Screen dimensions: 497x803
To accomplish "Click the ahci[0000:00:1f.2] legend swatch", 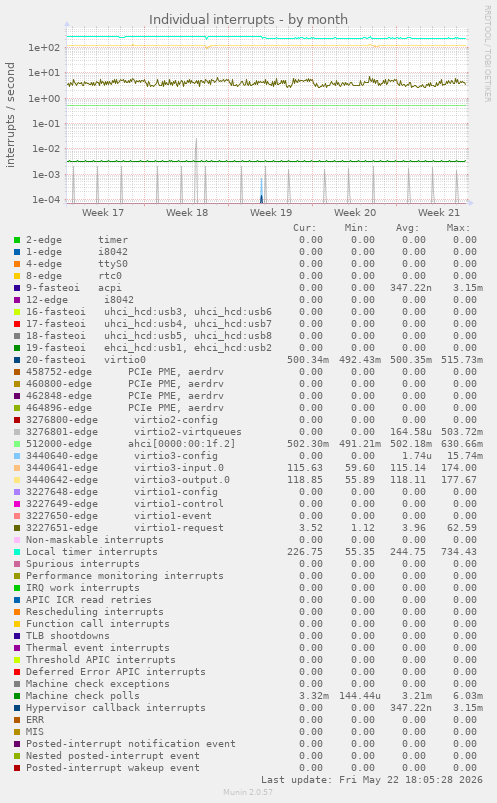I will pyautogui.click(x=17, y=444).
